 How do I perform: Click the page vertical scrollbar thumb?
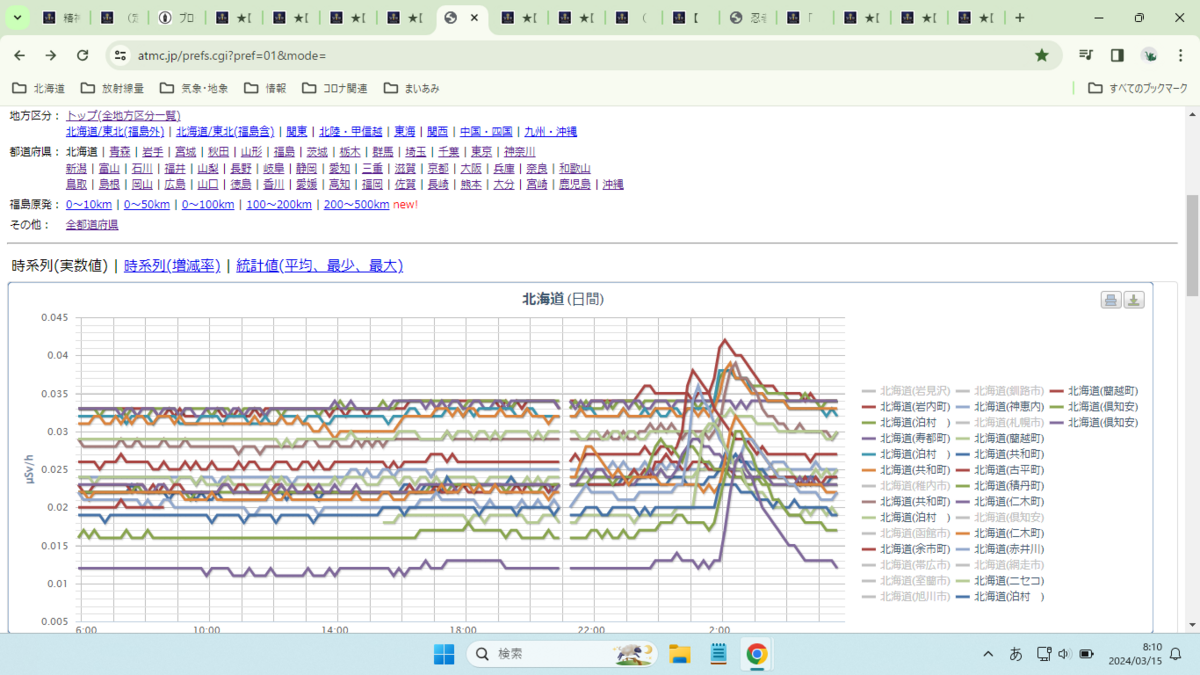click(1192, 245)
